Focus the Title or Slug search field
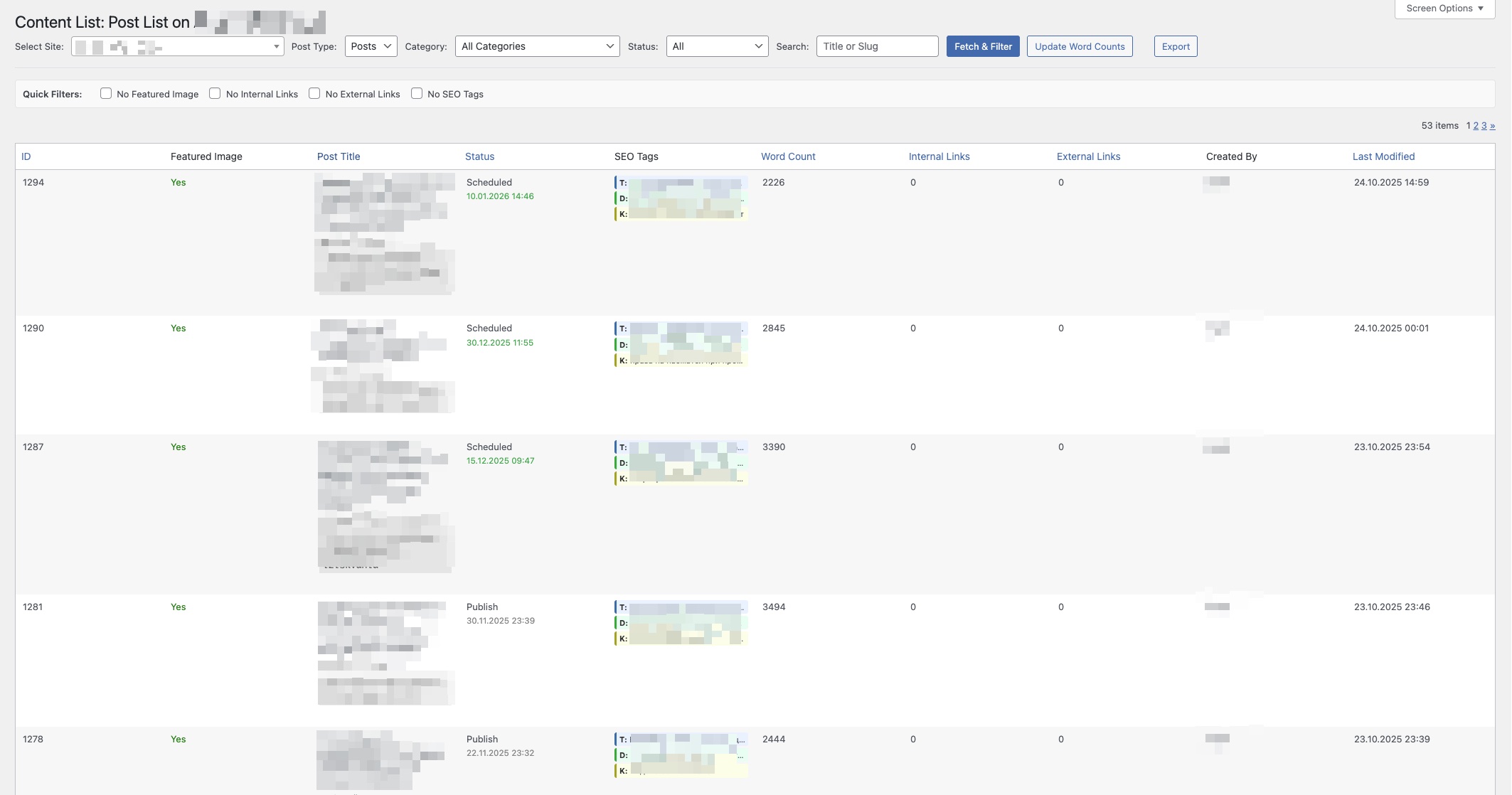Screen dimensions: 1512x795 click(877, 46)
